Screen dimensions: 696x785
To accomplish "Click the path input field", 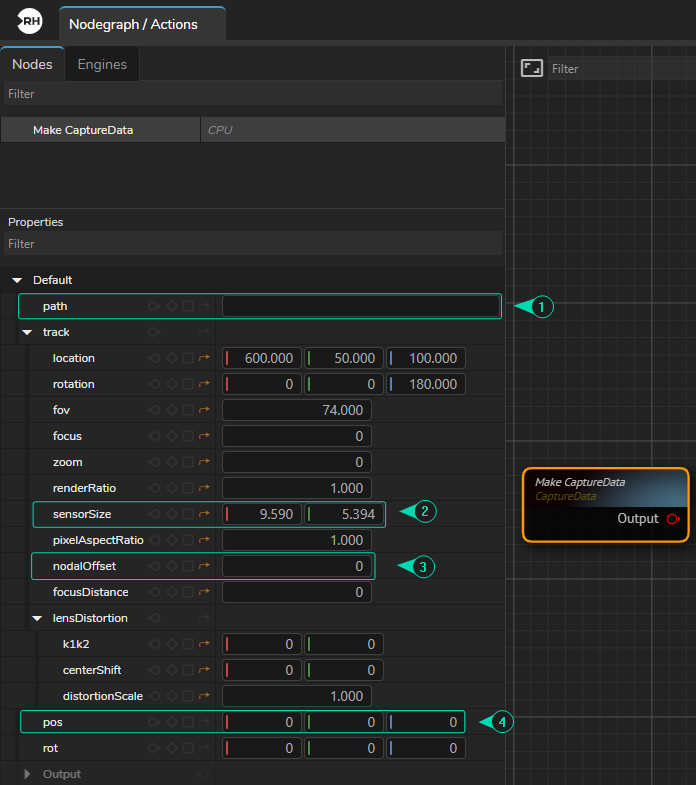I will pyautogui.click(x=360, y=306).
